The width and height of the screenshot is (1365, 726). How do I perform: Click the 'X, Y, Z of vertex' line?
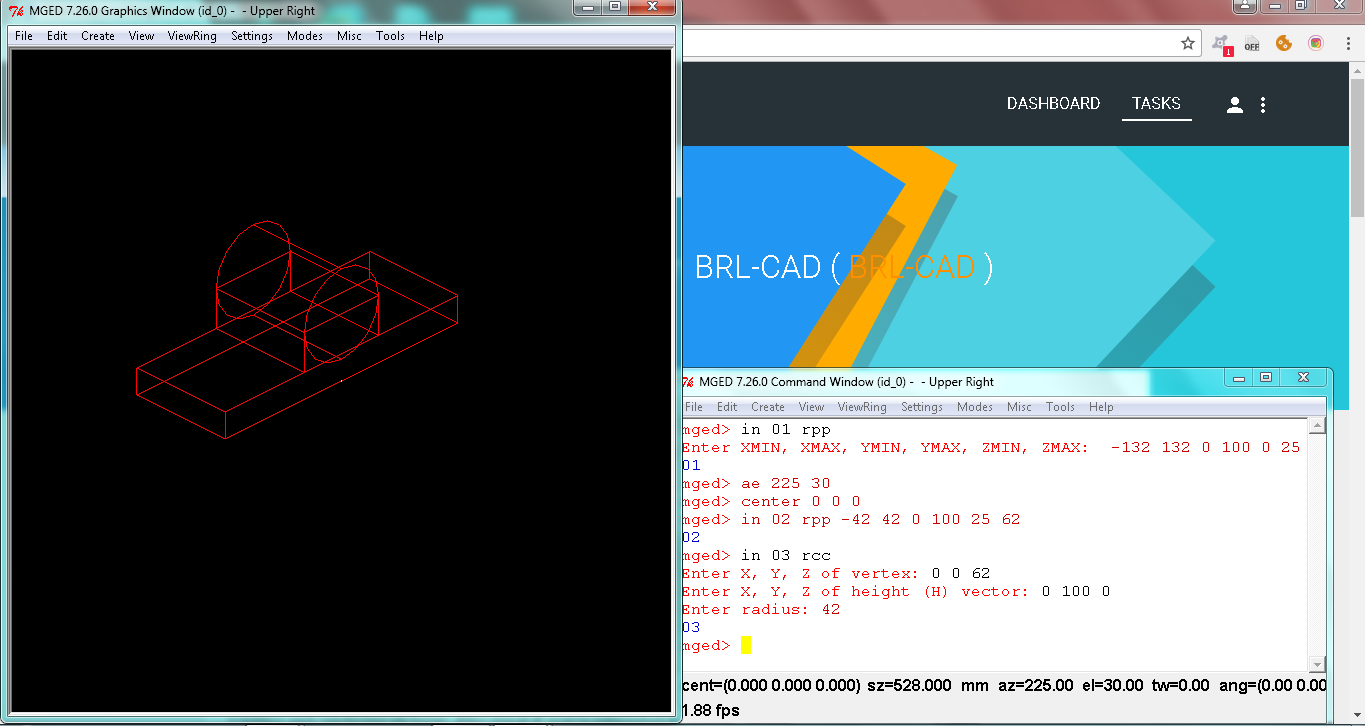coord(836,574)
